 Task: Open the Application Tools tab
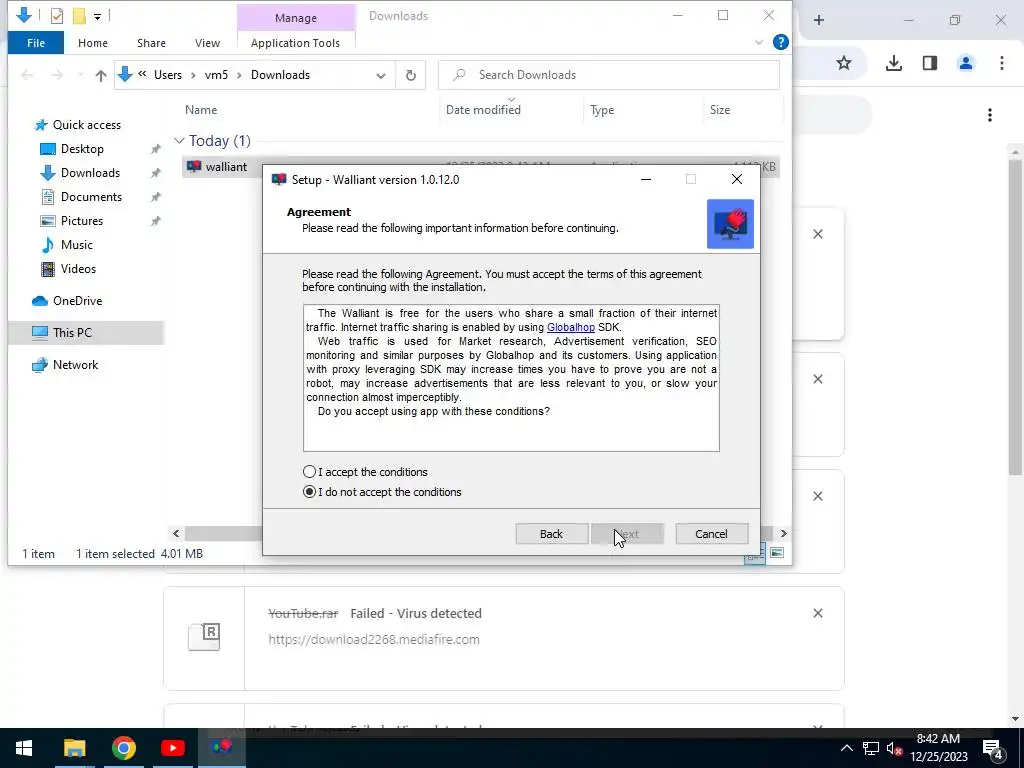click(x=295, y=43)
